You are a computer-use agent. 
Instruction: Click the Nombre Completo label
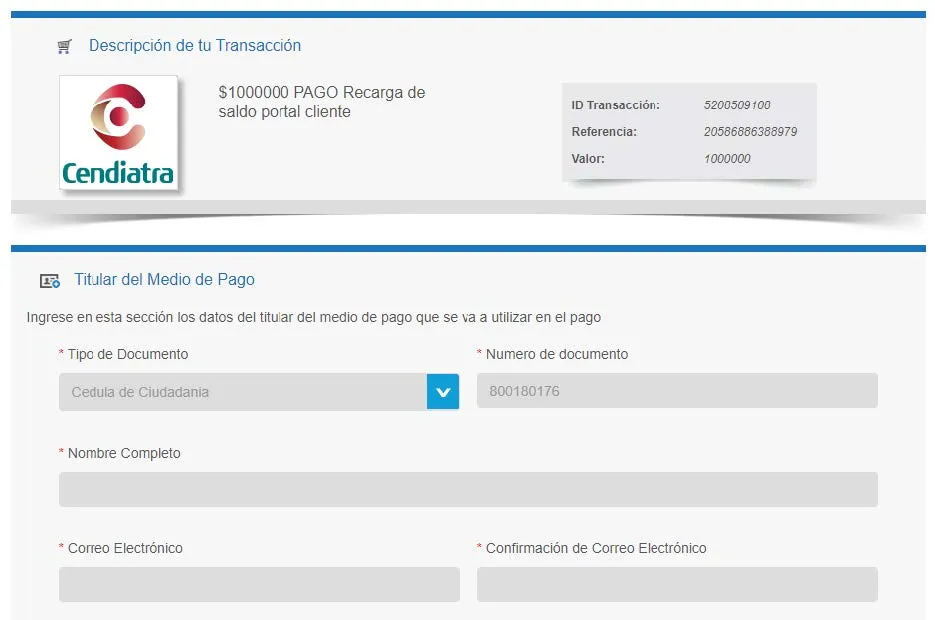pos(124,453)
